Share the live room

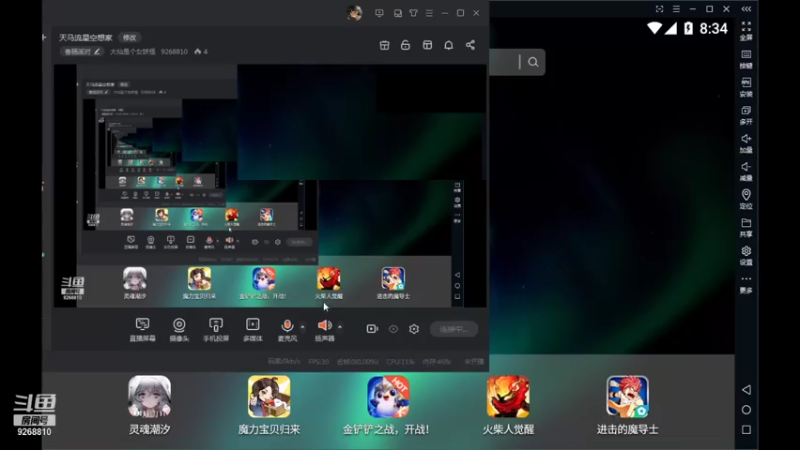click(470, 45)
